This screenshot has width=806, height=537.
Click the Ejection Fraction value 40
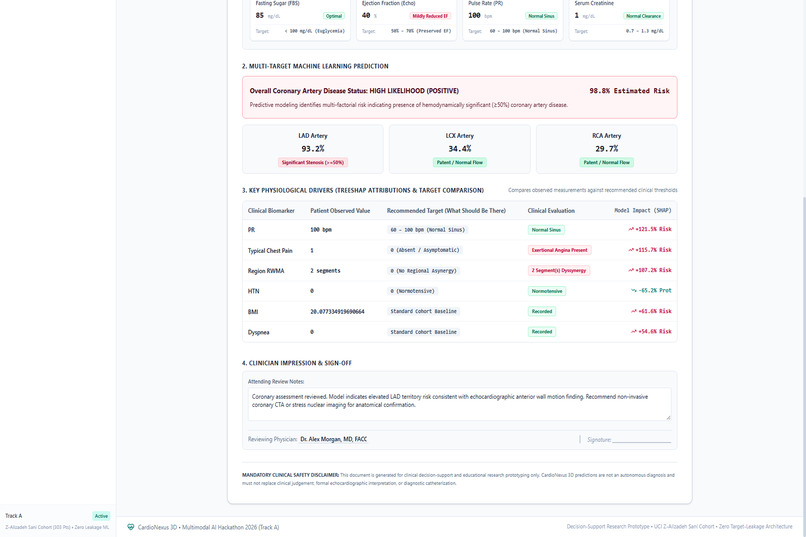[366, 15]
